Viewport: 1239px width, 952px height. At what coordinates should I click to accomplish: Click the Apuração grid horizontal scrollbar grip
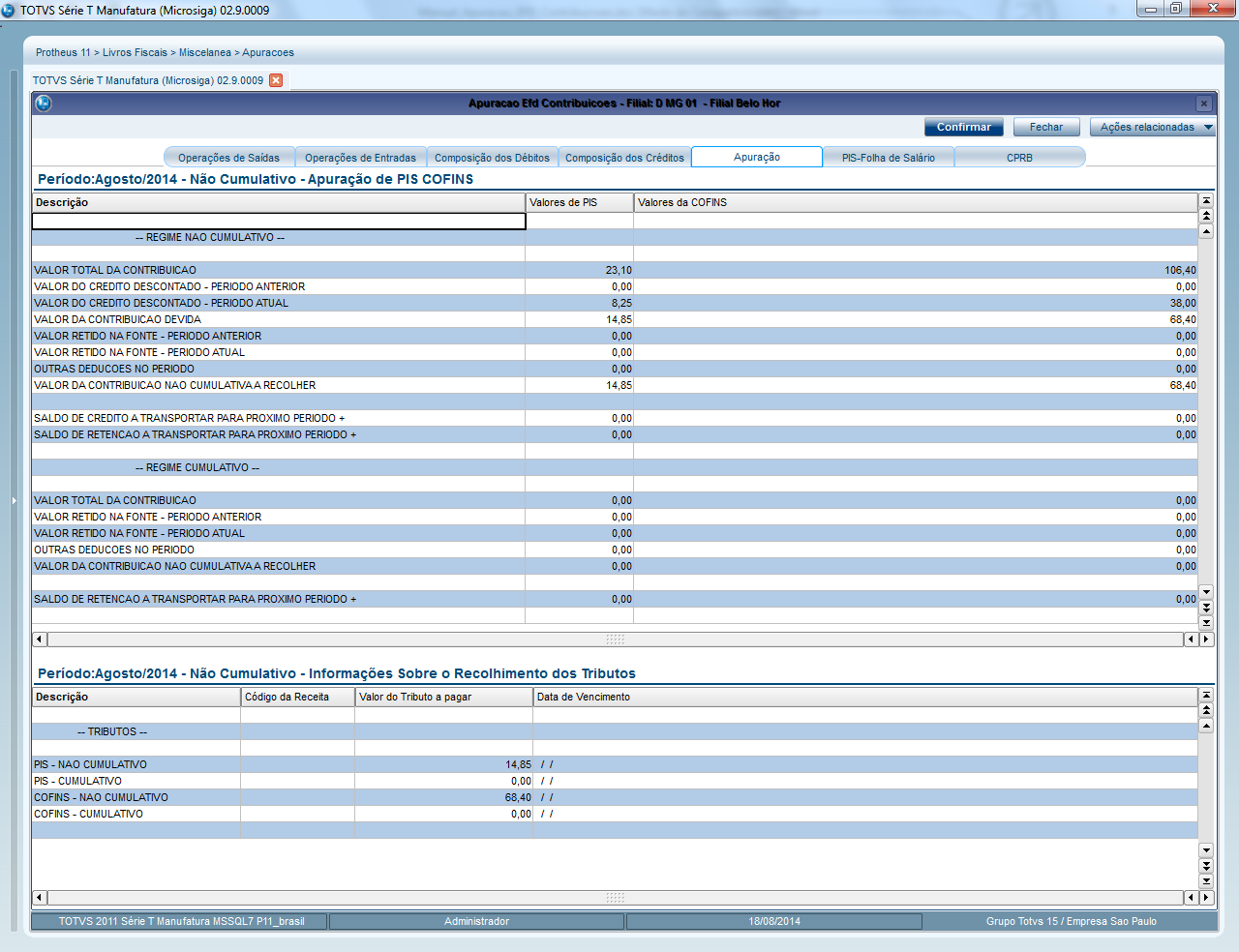tap(616, 640)
